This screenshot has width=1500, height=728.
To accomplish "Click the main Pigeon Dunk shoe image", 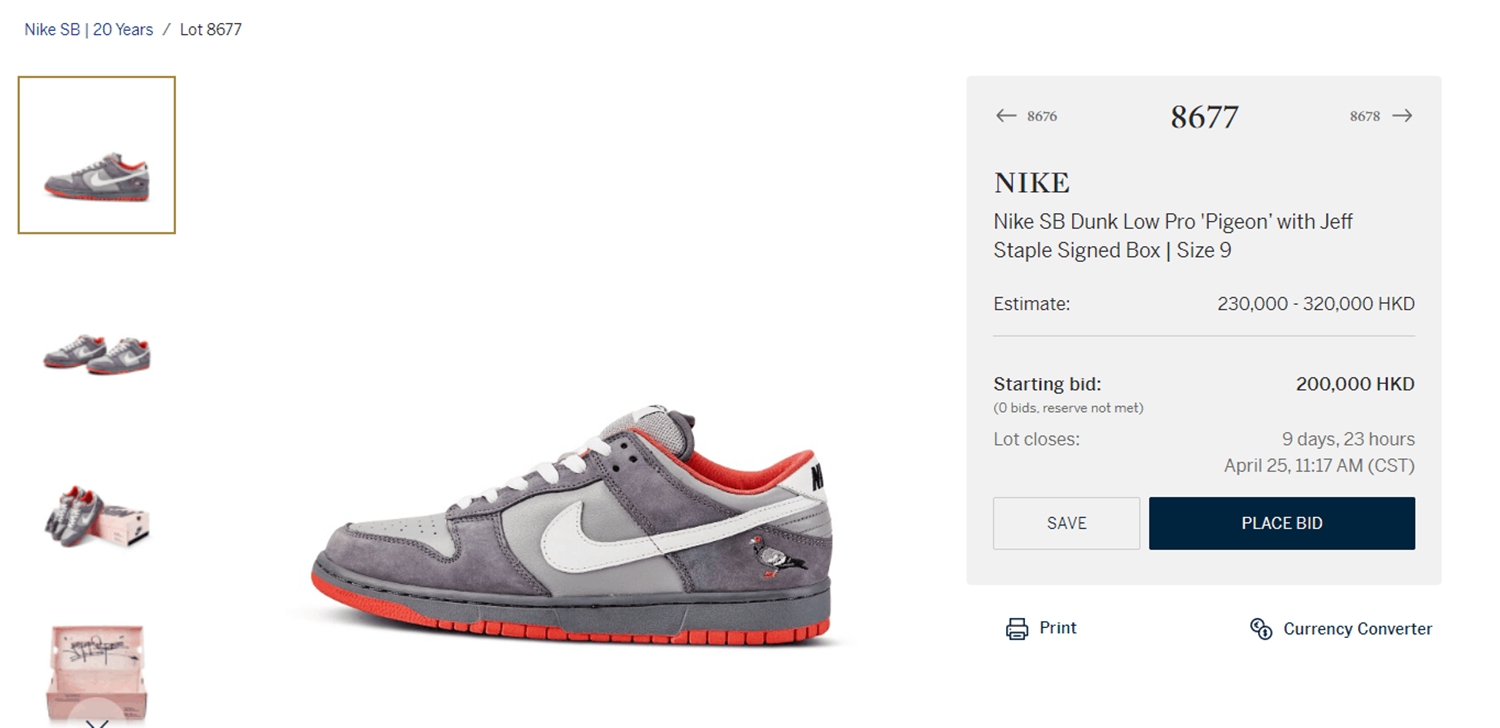I will [x=572, y=523].
